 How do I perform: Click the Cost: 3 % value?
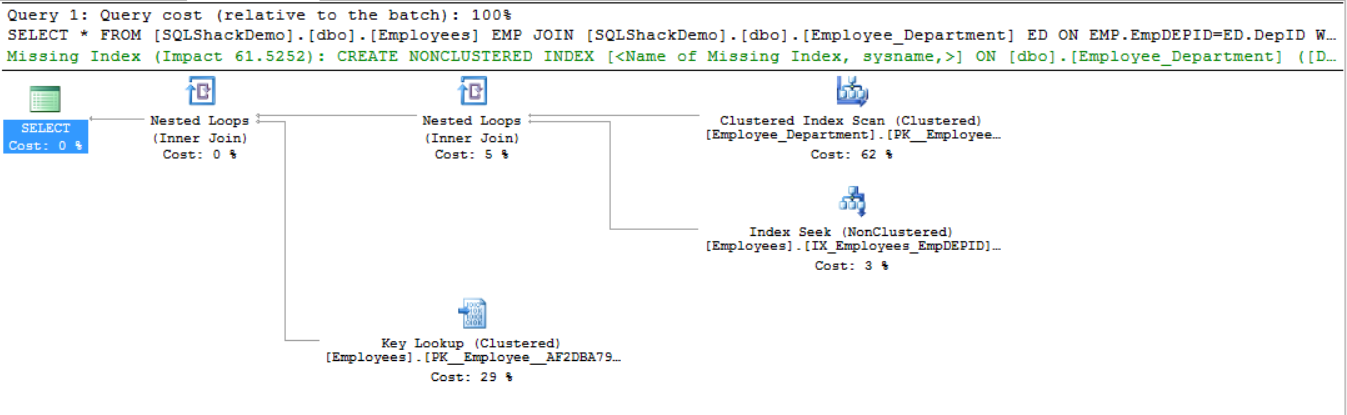point(851,266)
